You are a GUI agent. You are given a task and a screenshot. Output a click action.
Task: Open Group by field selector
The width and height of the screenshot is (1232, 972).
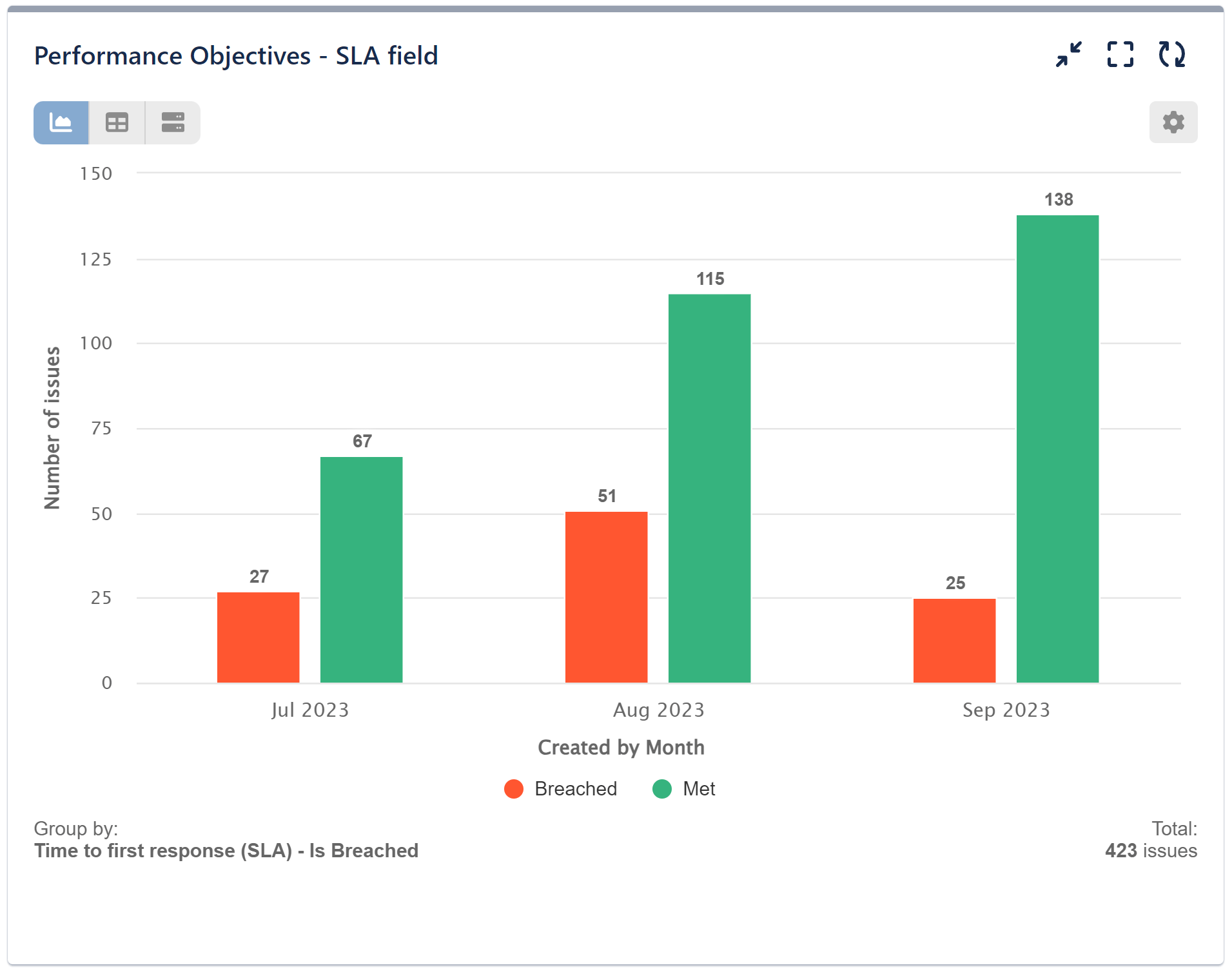226,851
